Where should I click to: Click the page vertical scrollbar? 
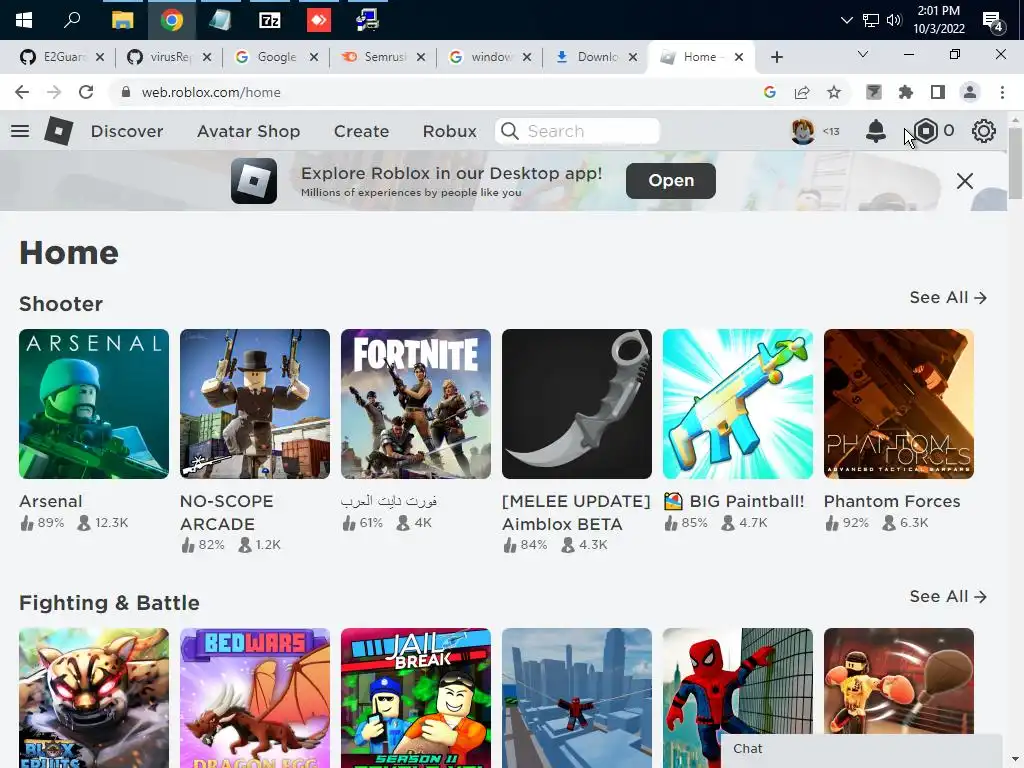(x=1014, y=163)
